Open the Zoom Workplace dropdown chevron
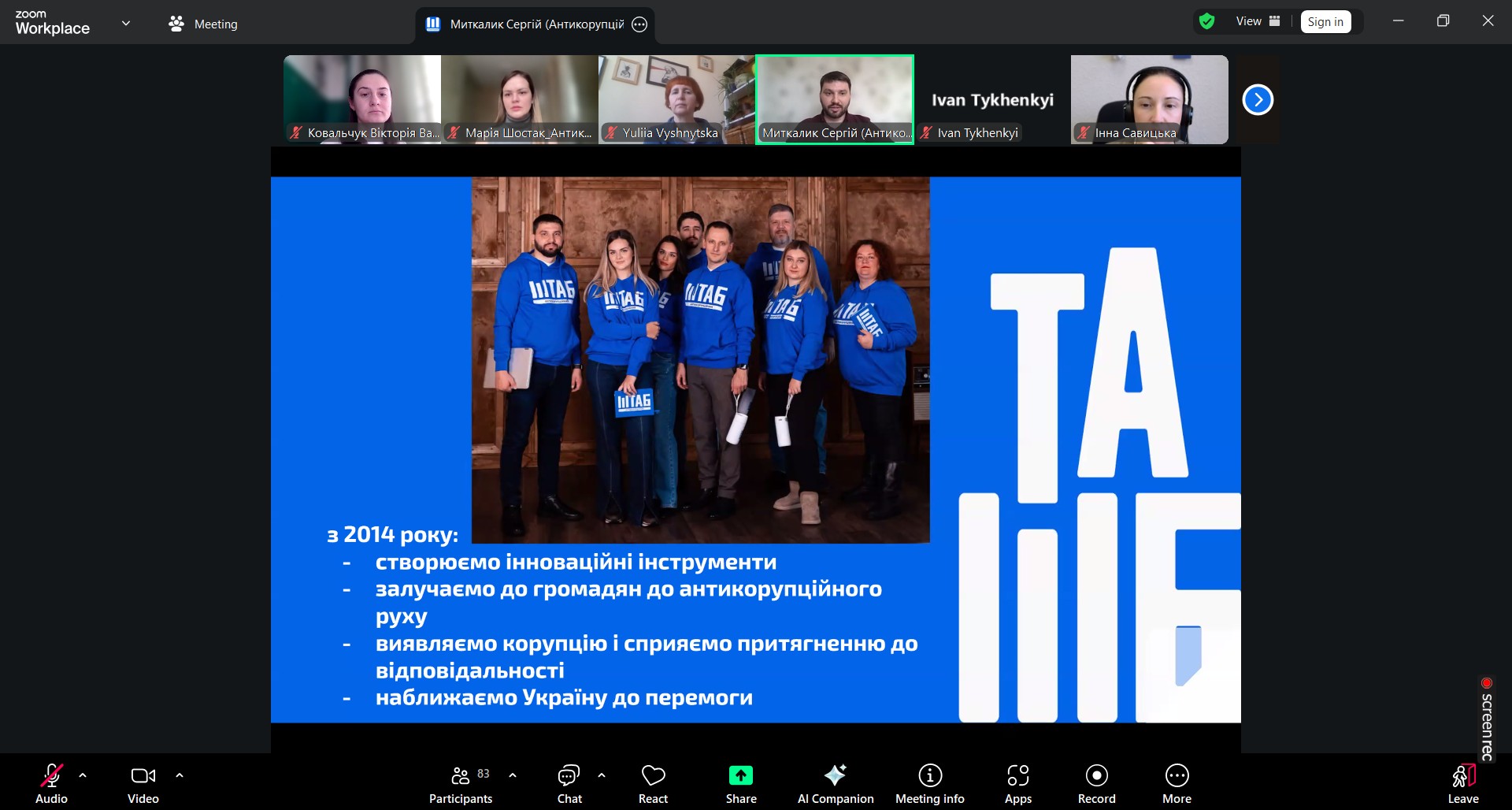Image resolution: width=1512 pixels, height=810 pixels. [126, 23]
